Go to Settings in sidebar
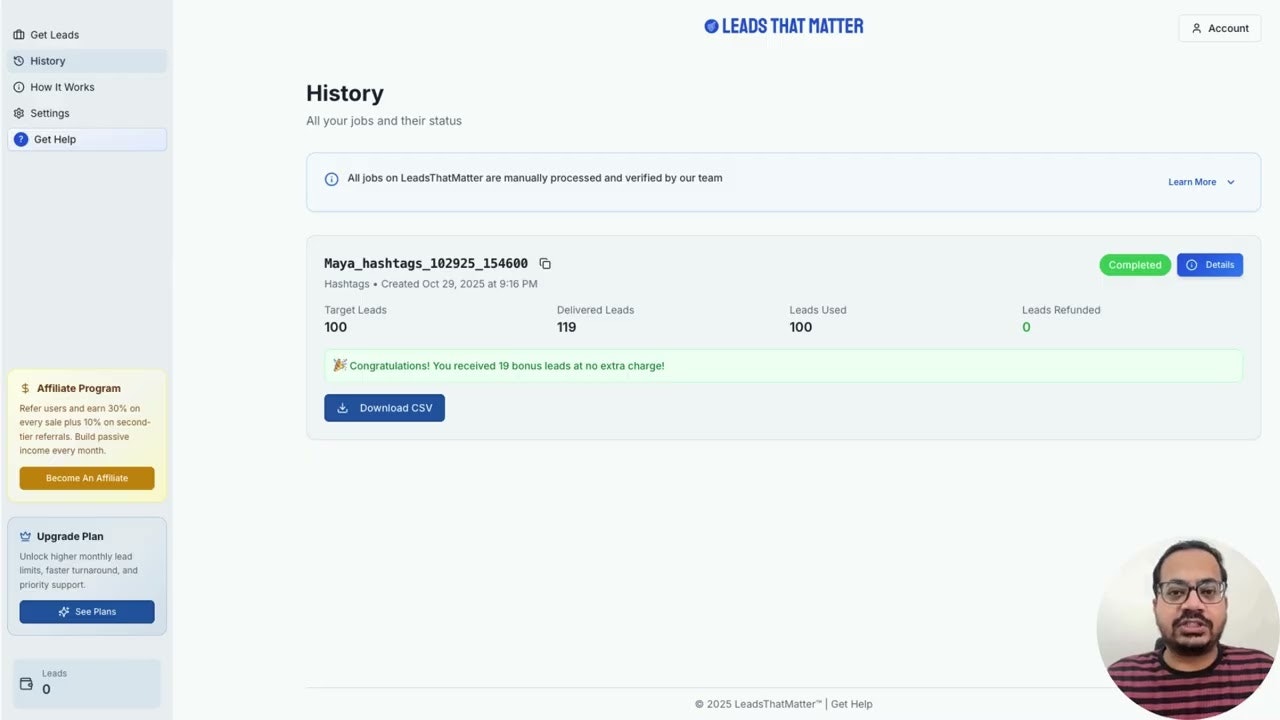Screen dimensions: 1280x720 pos(87,113)
